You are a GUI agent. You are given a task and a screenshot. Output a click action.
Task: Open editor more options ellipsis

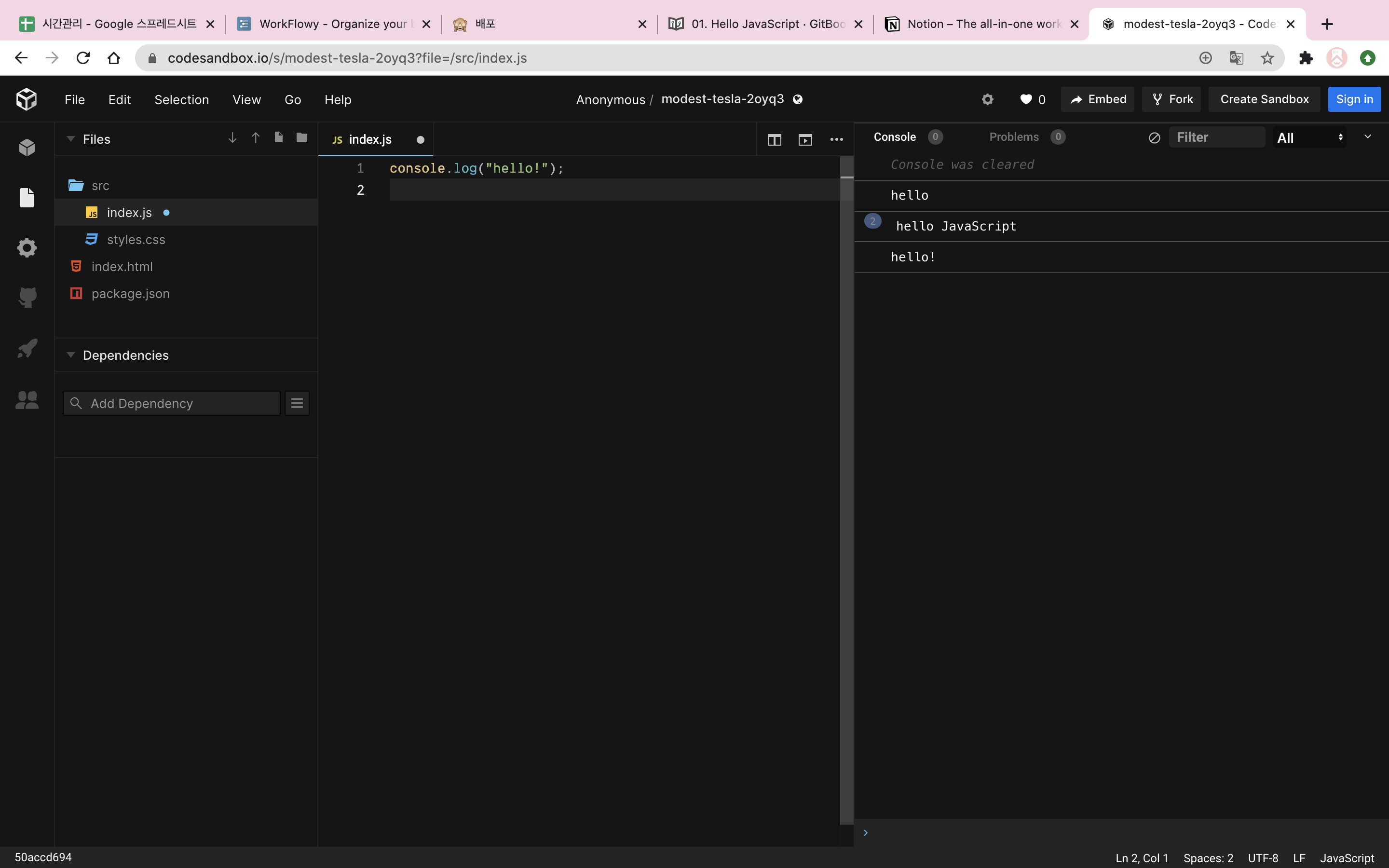[x=836, y=139]
